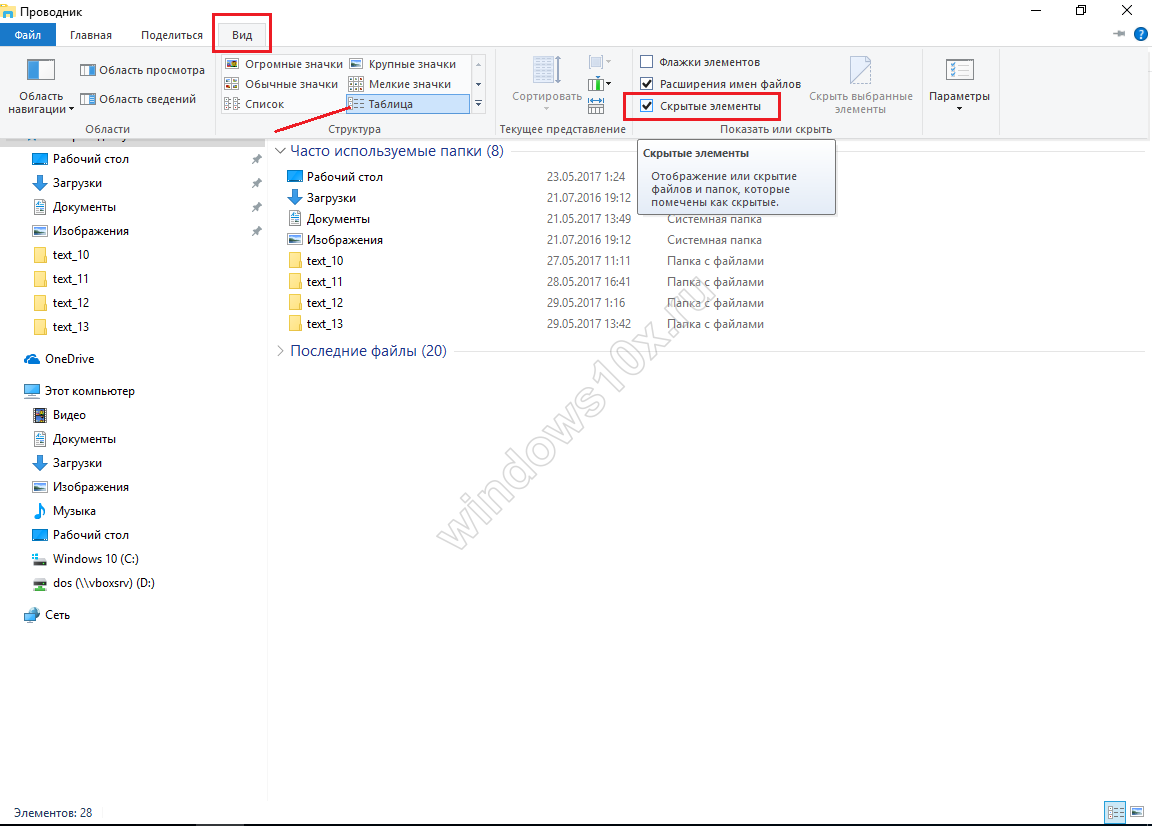The height and width of the screenshot is (826, 1152).
Task: Uncheck Расширения имен файлов checkbox
Action: 647,84
